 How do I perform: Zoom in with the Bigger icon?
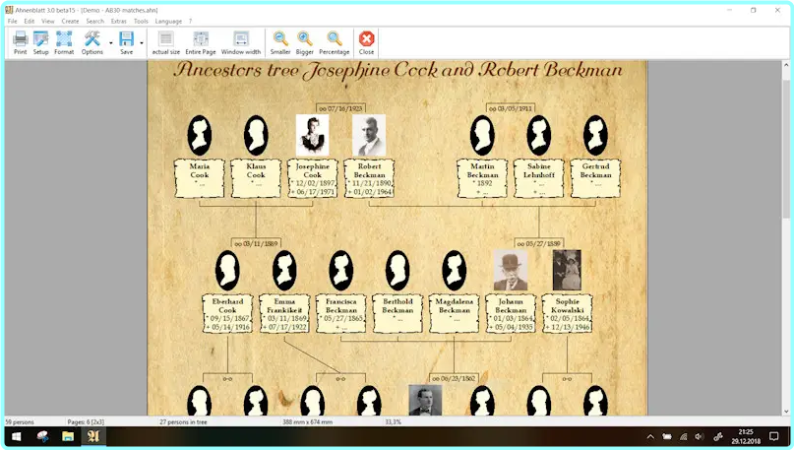click(x=305, y=40)
